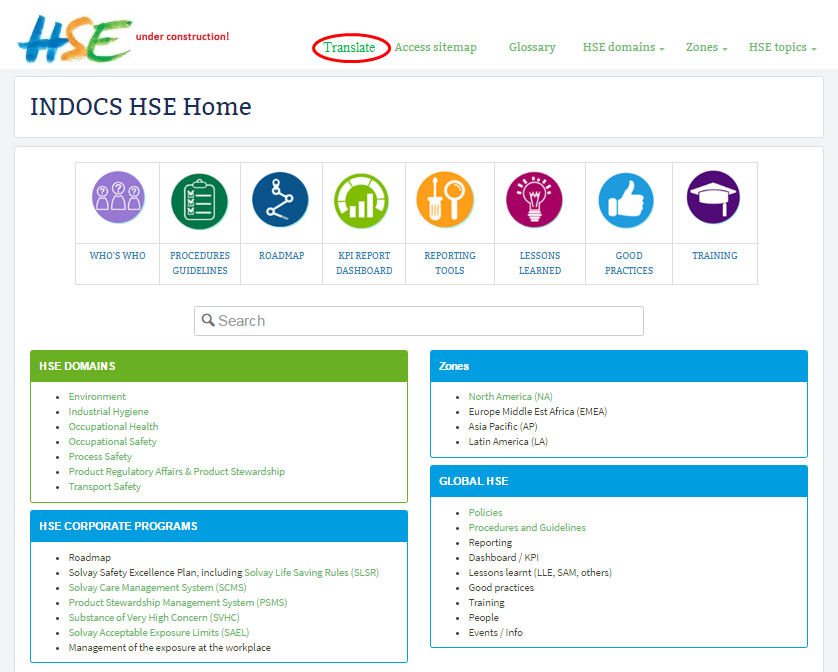Screen dimensions: 838x672
Task: Follow the North America (NA) link
Action: tap(510, 397)
